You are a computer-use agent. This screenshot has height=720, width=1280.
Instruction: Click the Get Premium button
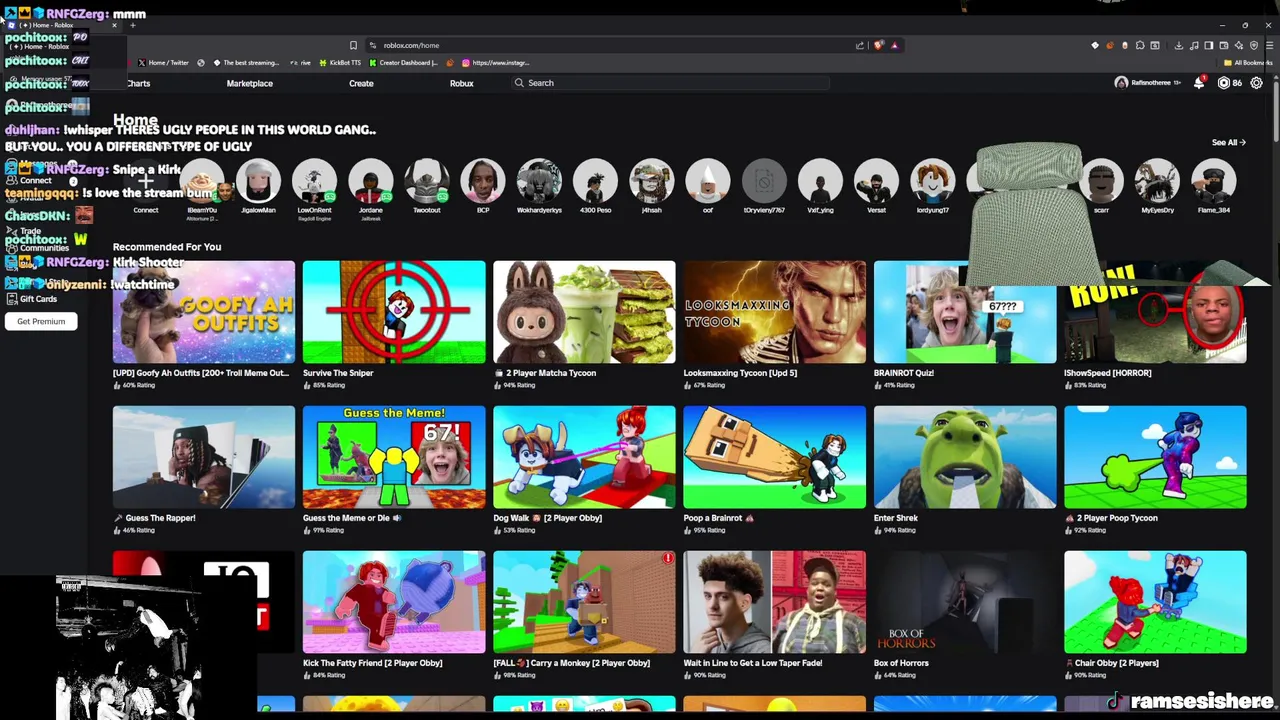(x=41, y=321)
